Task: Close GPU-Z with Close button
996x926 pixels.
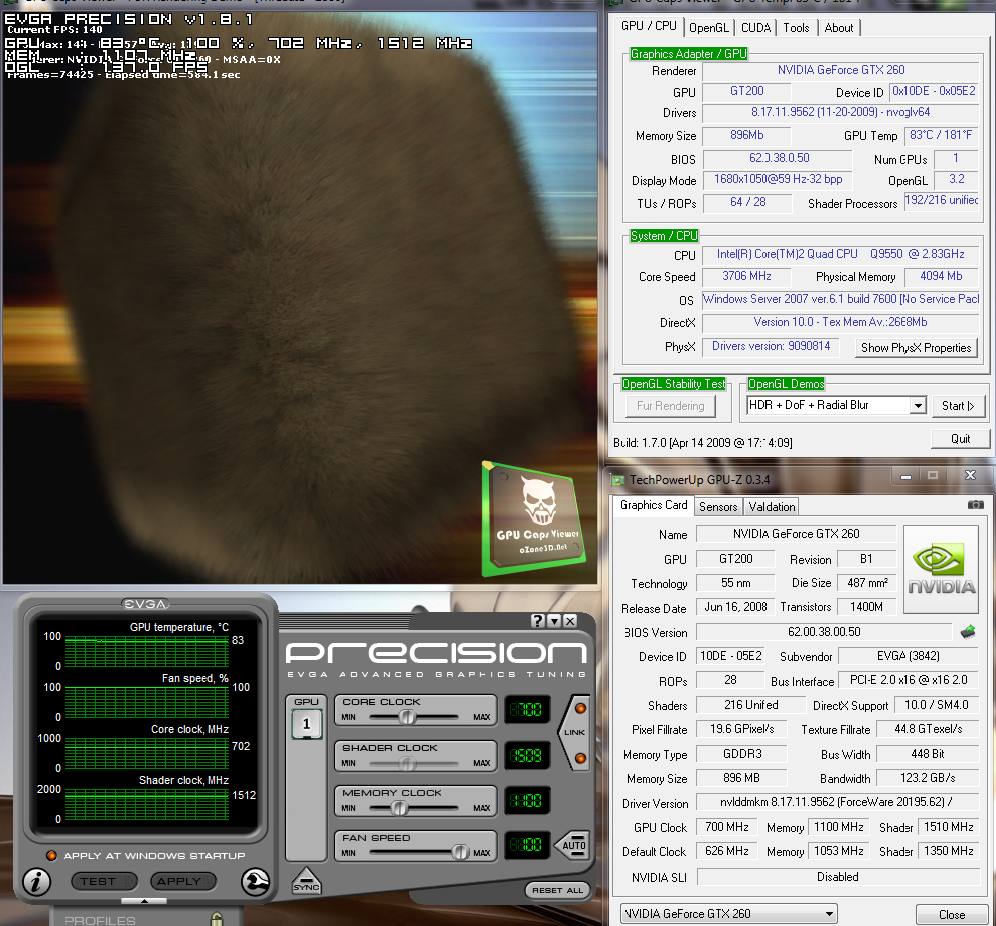Action: point(952,915)
